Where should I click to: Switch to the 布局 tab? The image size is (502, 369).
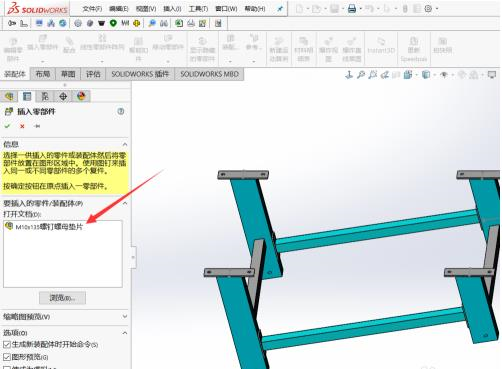point(43,74)
